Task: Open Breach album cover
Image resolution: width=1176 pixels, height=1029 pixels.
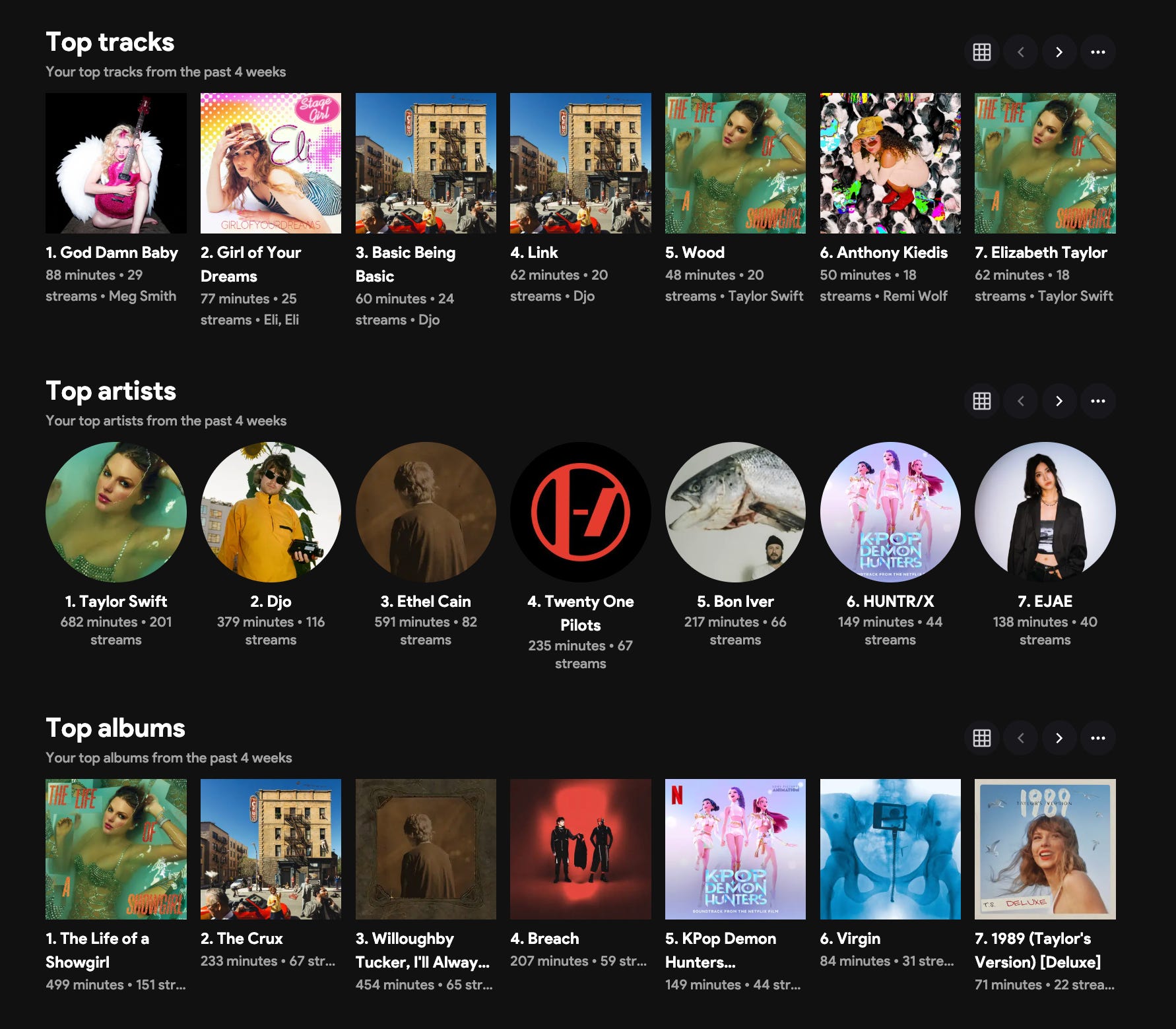Action: point(581,849)
